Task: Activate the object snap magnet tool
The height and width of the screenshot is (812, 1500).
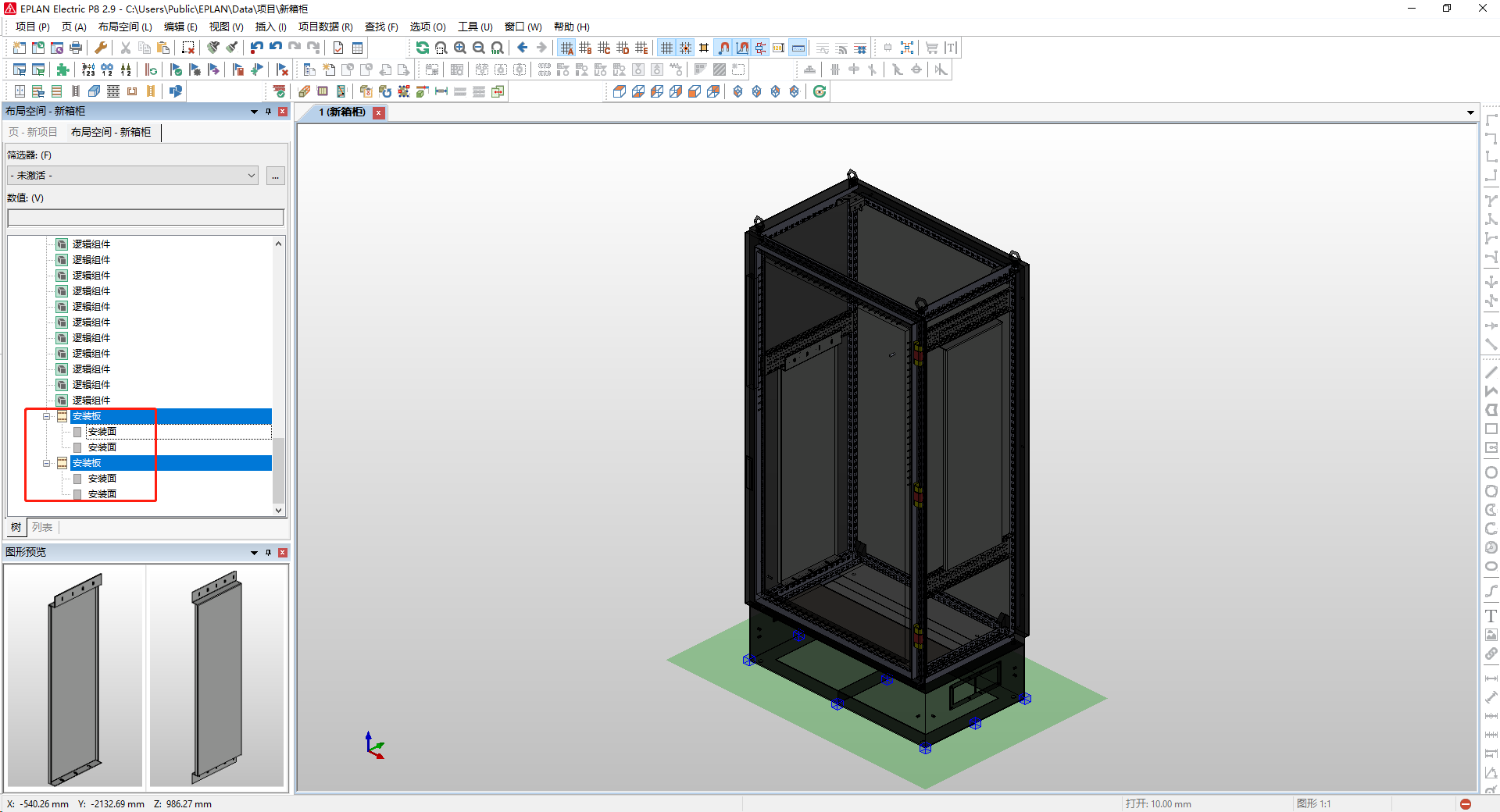Action: click(x=723, y=47)
